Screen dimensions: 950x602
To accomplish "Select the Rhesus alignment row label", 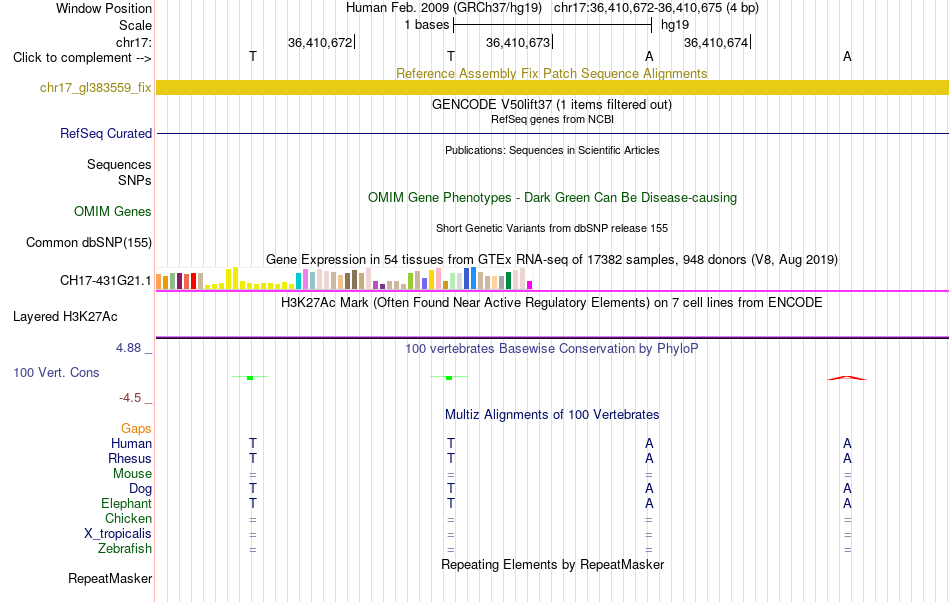I will tap(130, 458).
